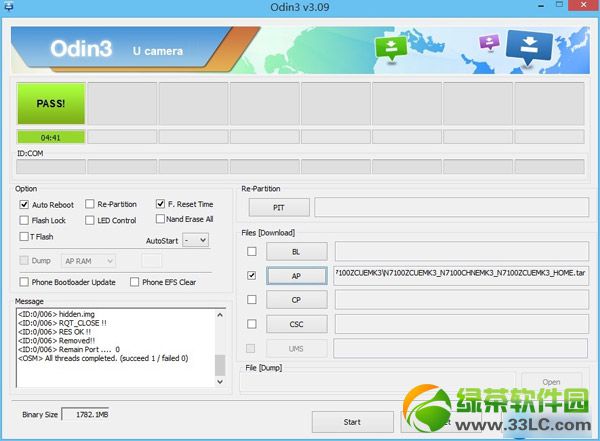Click the message log scroll-down arrow
Viewport: 600px width, 441px height.
click(220, 382)
